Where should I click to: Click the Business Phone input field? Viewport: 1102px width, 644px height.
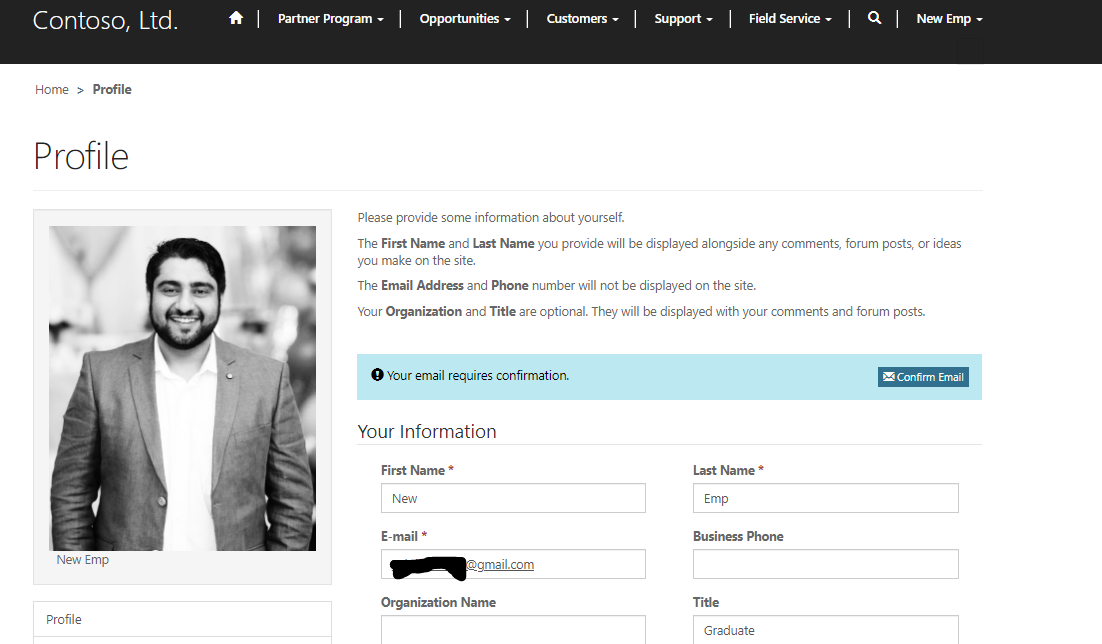pyautogui.click(x=825, y=564)
